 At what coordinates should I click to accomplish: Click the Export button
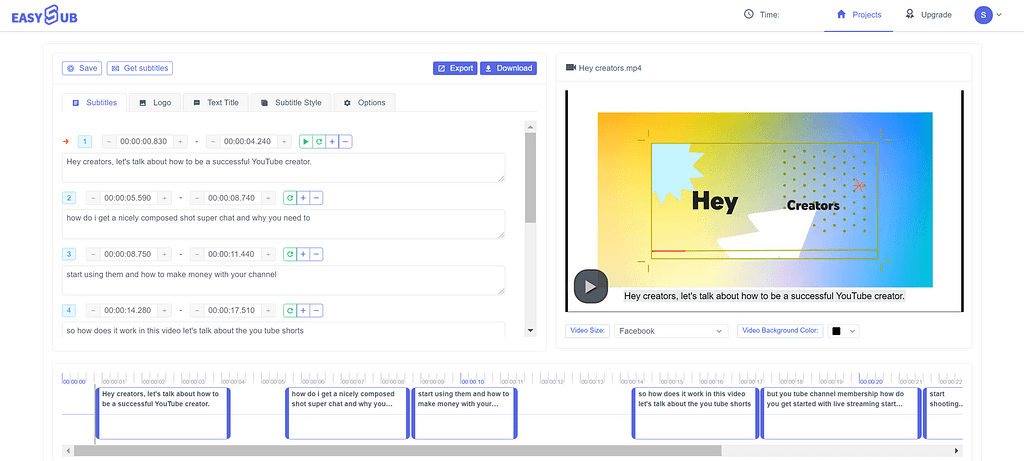[x=455, y=68]
